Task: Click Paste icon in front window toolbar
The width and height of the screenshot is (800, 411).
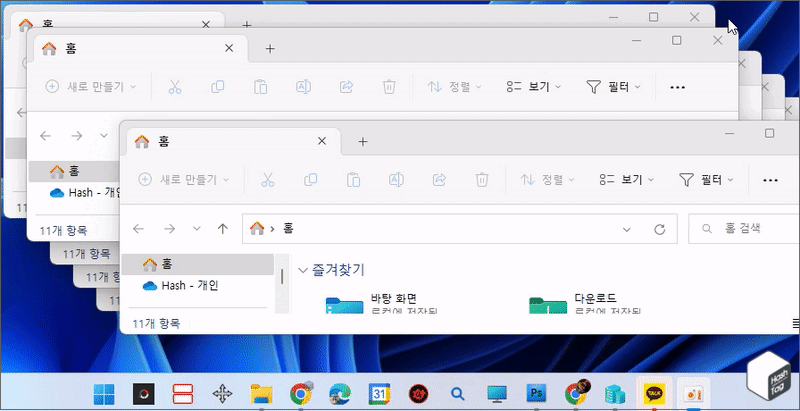Action: pos(353,179)
